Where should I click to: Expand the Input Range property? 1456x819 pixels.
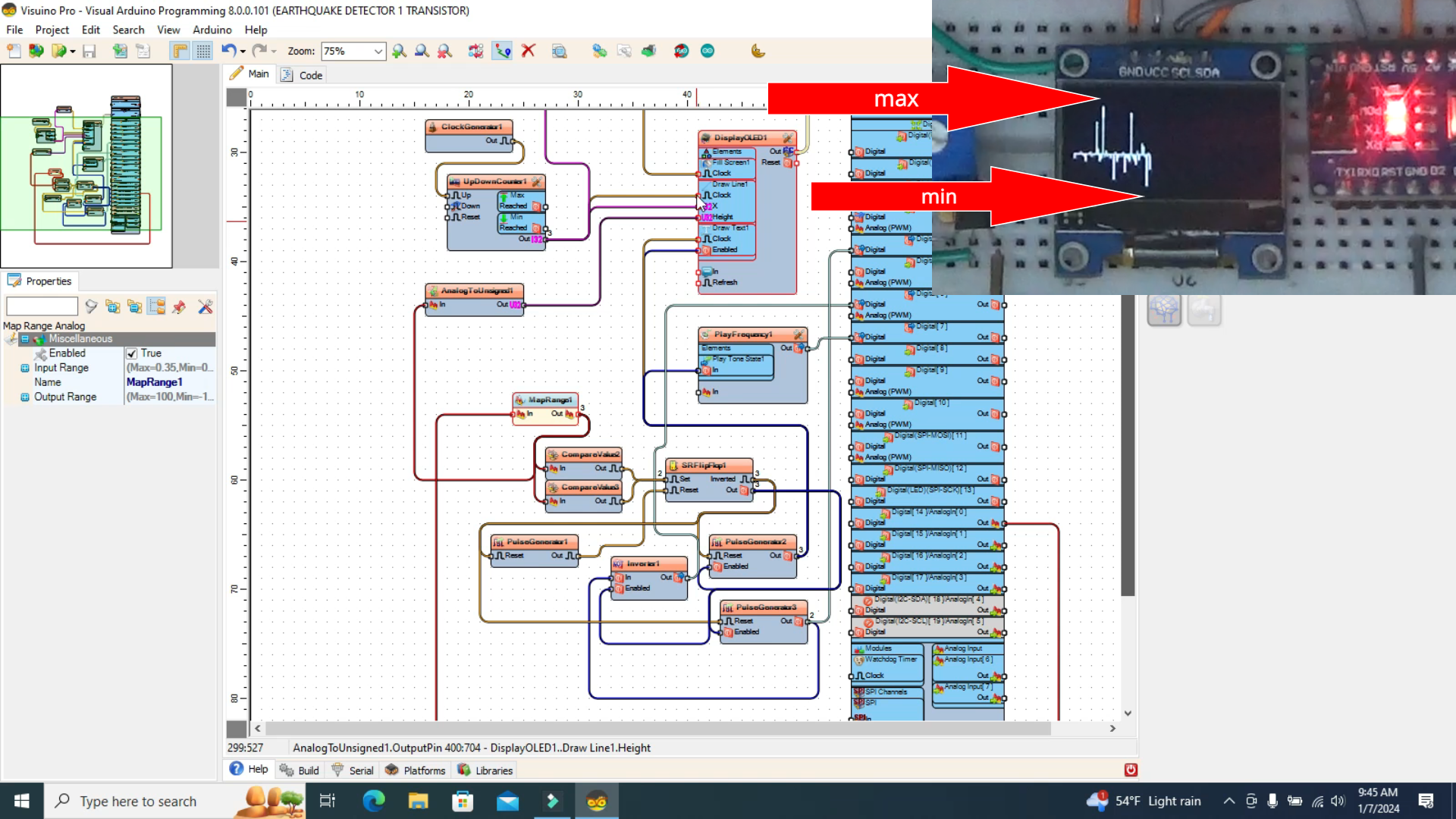point(25,368)
